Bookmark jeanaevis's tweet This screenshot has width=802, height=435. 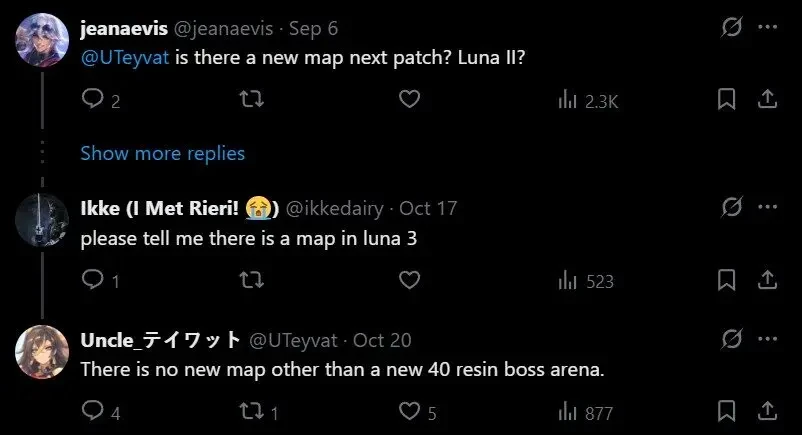[727, 99]
